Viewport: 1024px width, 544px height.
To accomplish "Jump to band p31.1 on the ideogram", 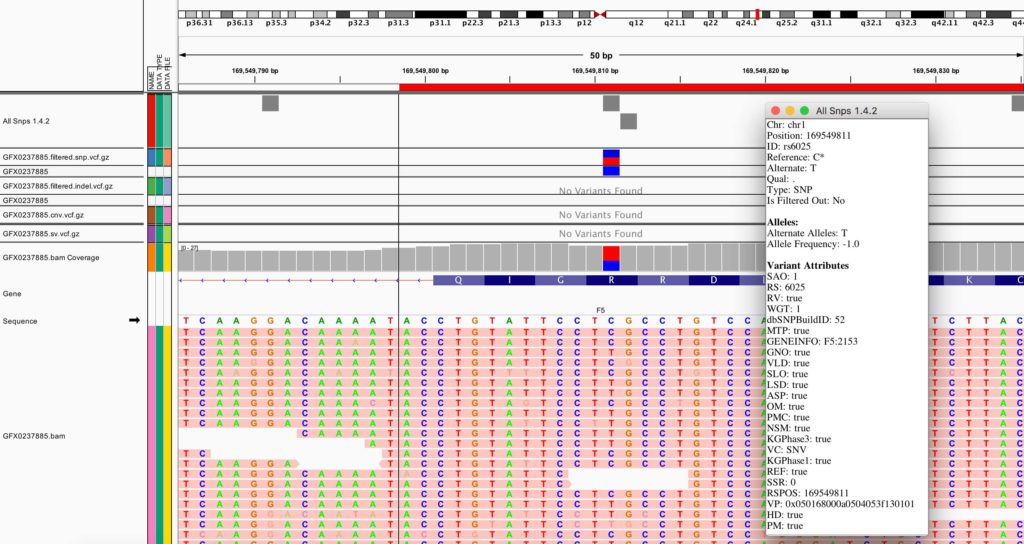I will pyautogui.click(x=440, y=22).
